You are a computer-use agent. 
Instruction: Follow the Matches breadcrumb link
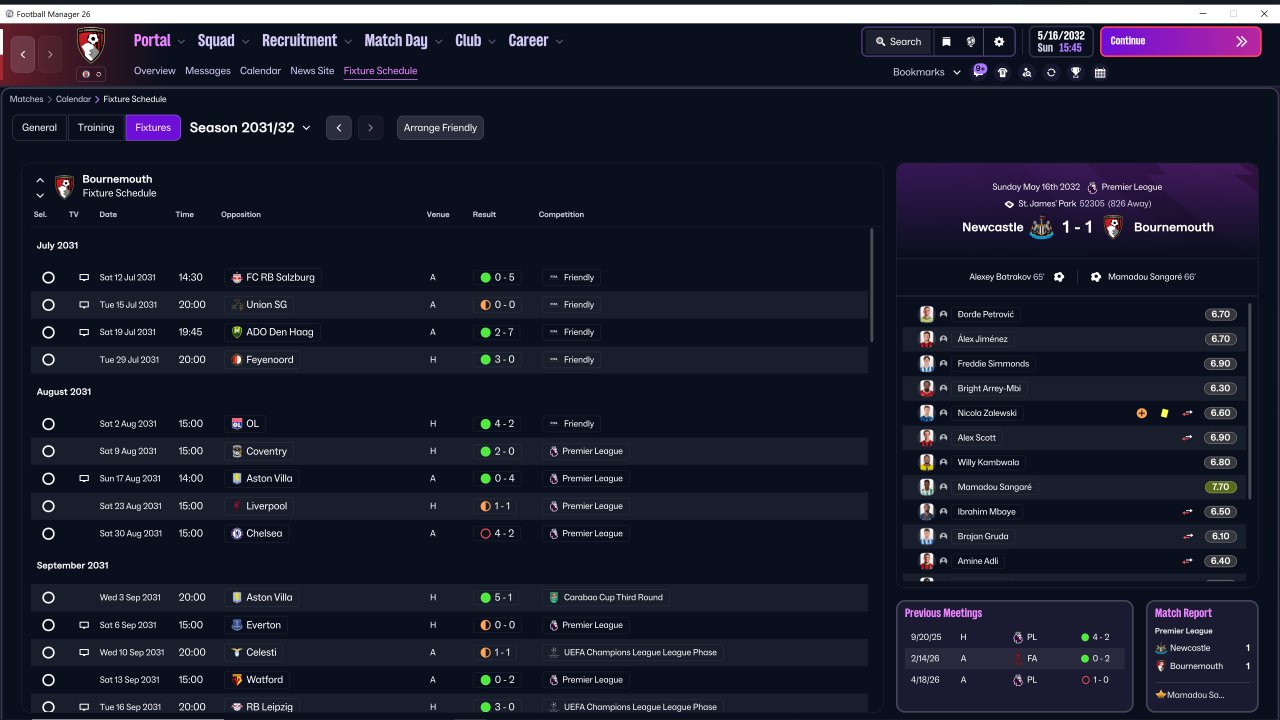pyautogui.click(x=27, y=99)
